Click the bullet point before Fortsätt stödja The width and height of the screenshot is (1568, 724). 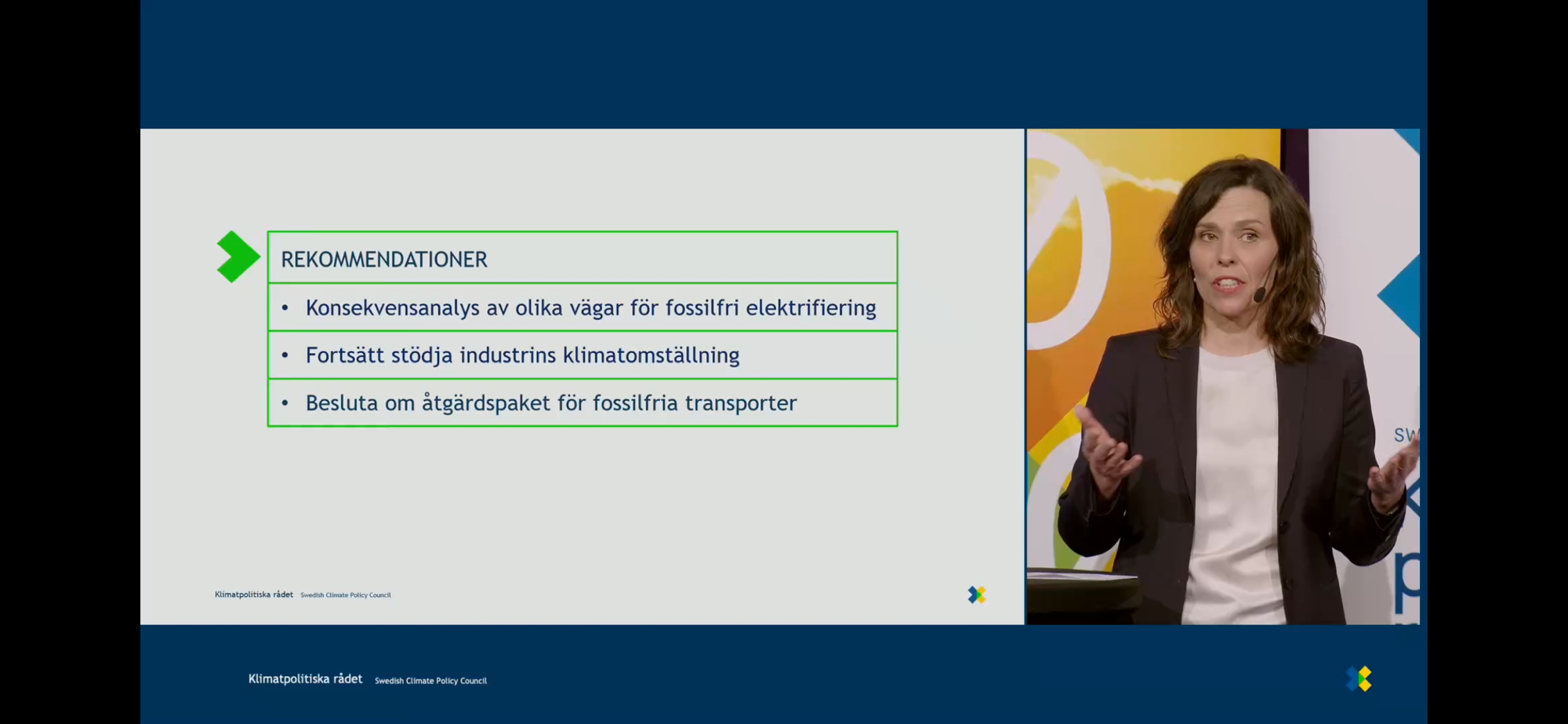(x=285, y=356)
